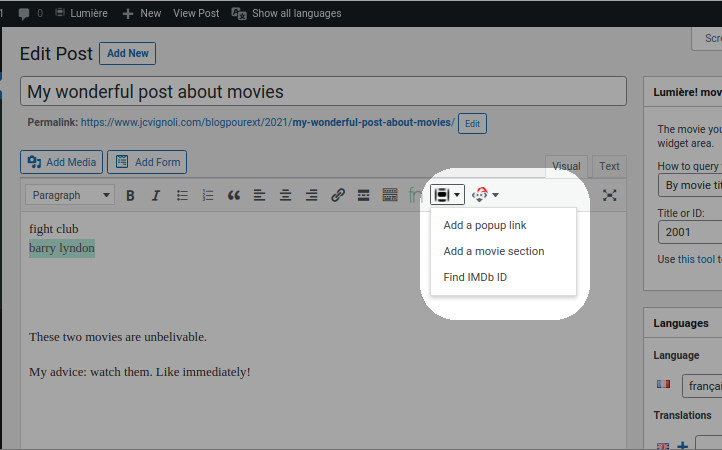Screen dimensions: 722x450
Task: Insert a Read More tag
Action: click(364, 195)
